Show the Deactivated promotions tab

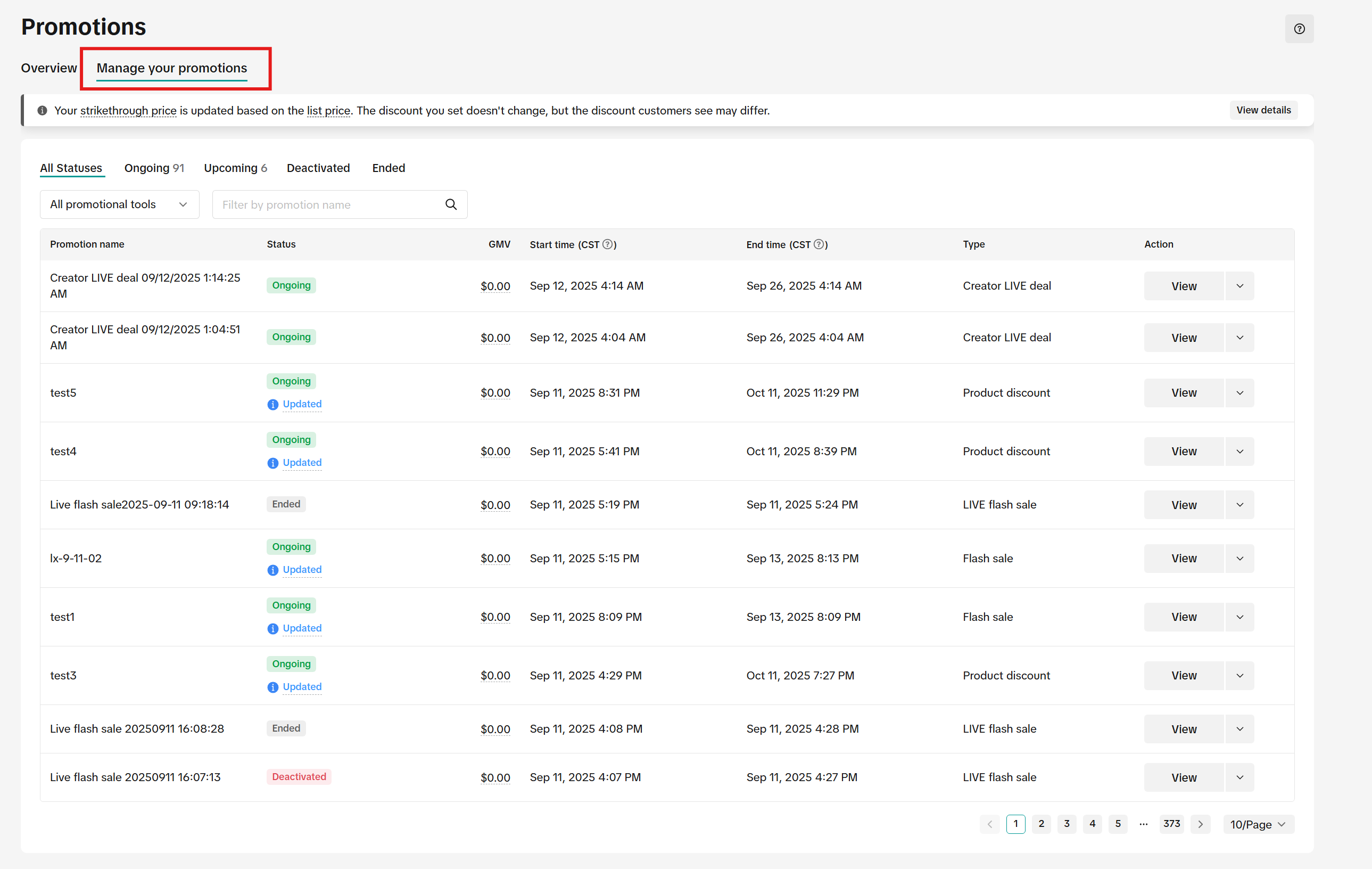318,168
